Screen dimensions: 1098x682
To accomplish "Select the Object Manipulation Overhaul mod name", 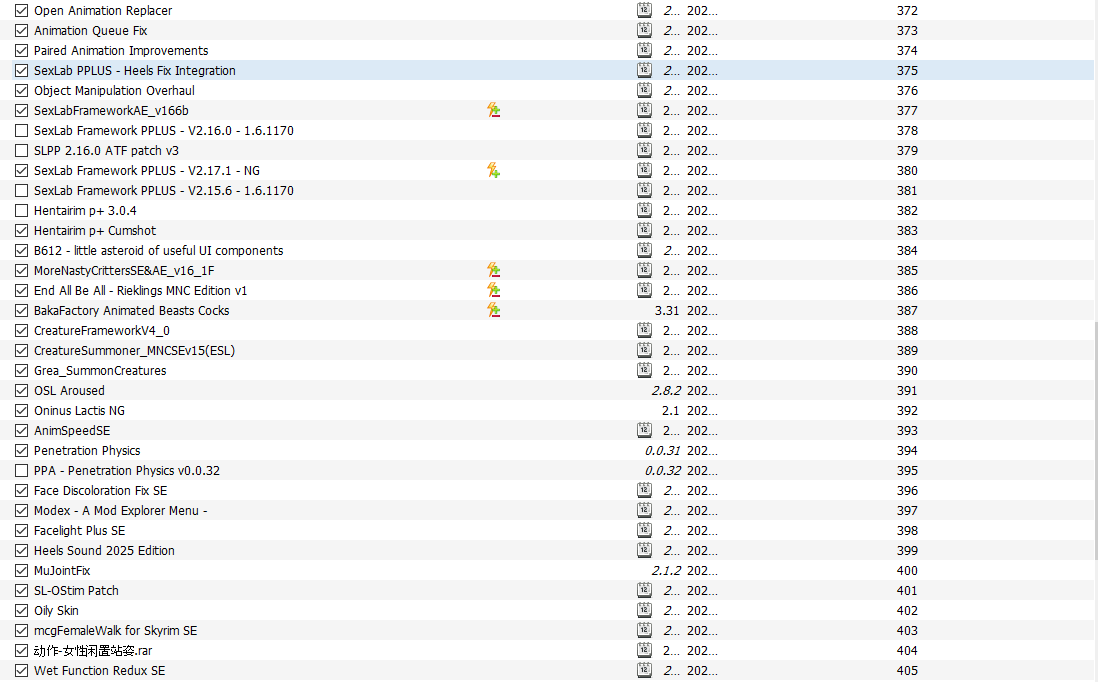I will (x=114, y=90).
